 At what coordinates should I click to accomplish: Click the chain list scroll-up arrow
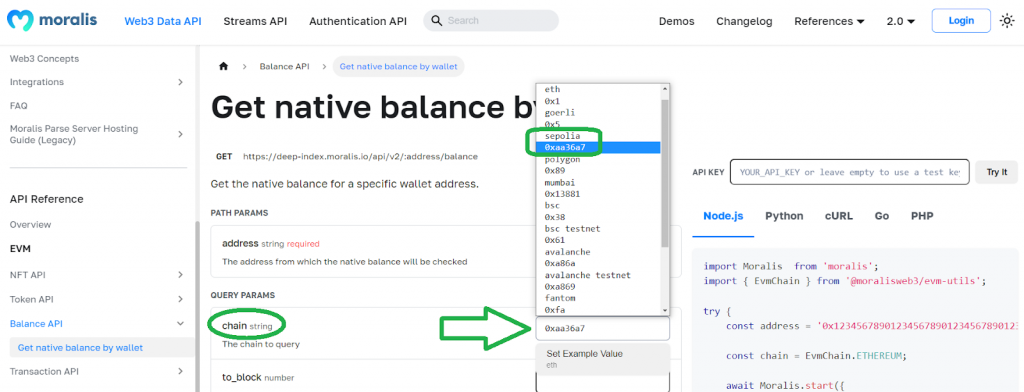pyautogui.click(x=665, y=88)
